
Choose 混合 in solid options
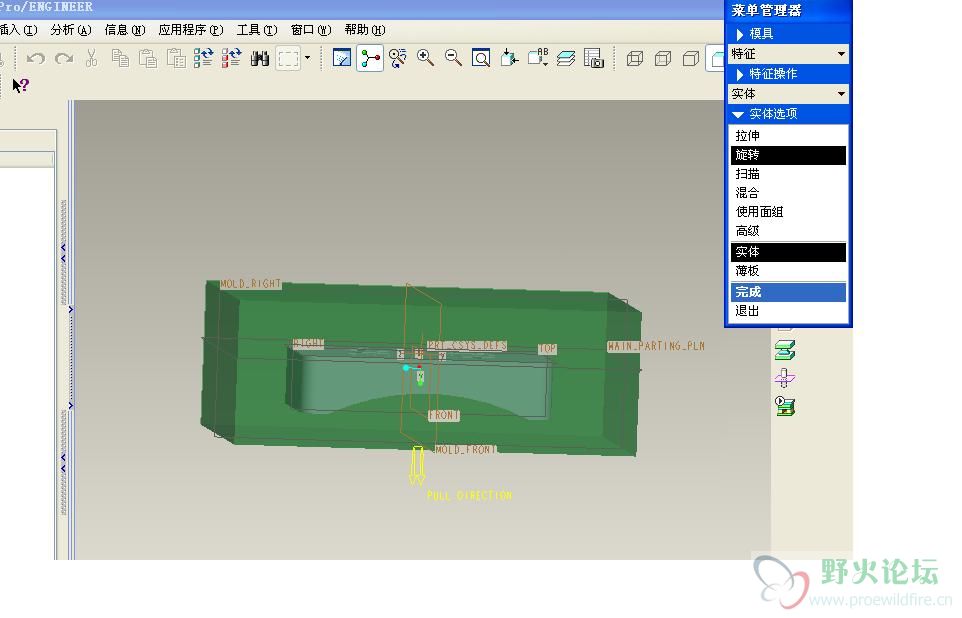click(788, 193)
